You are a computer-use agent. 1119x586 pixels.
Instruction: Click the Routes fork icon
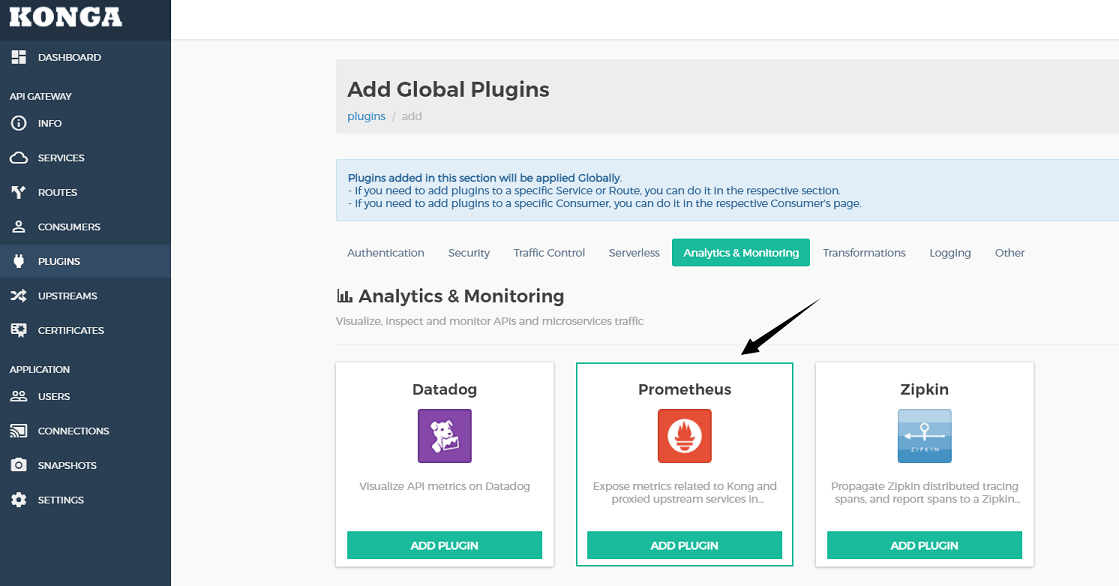coord(18,192)
